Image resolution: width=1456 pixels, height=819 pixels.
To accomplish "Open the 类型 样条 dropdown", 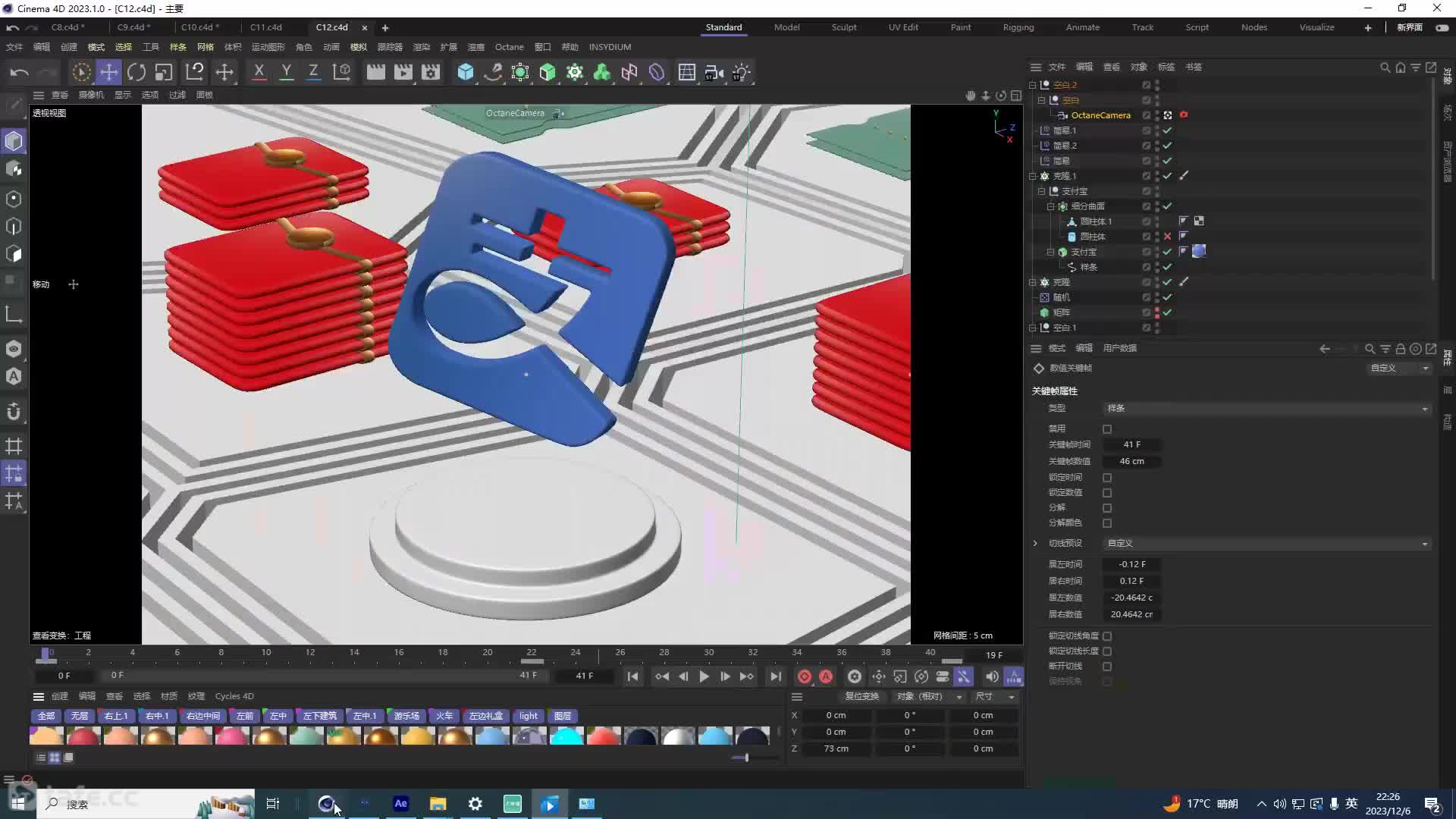I will coord(1266,409).
